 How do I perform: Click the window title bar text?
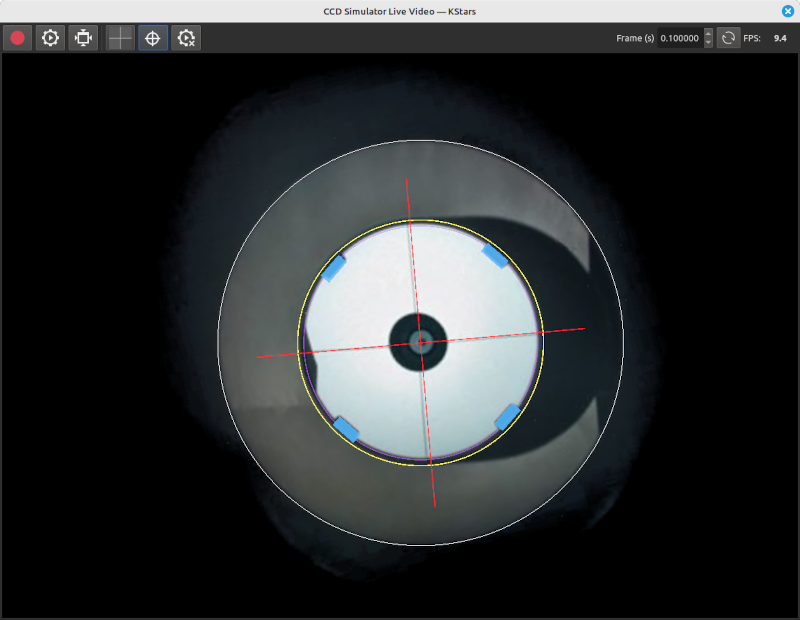[x=399, y=10]
